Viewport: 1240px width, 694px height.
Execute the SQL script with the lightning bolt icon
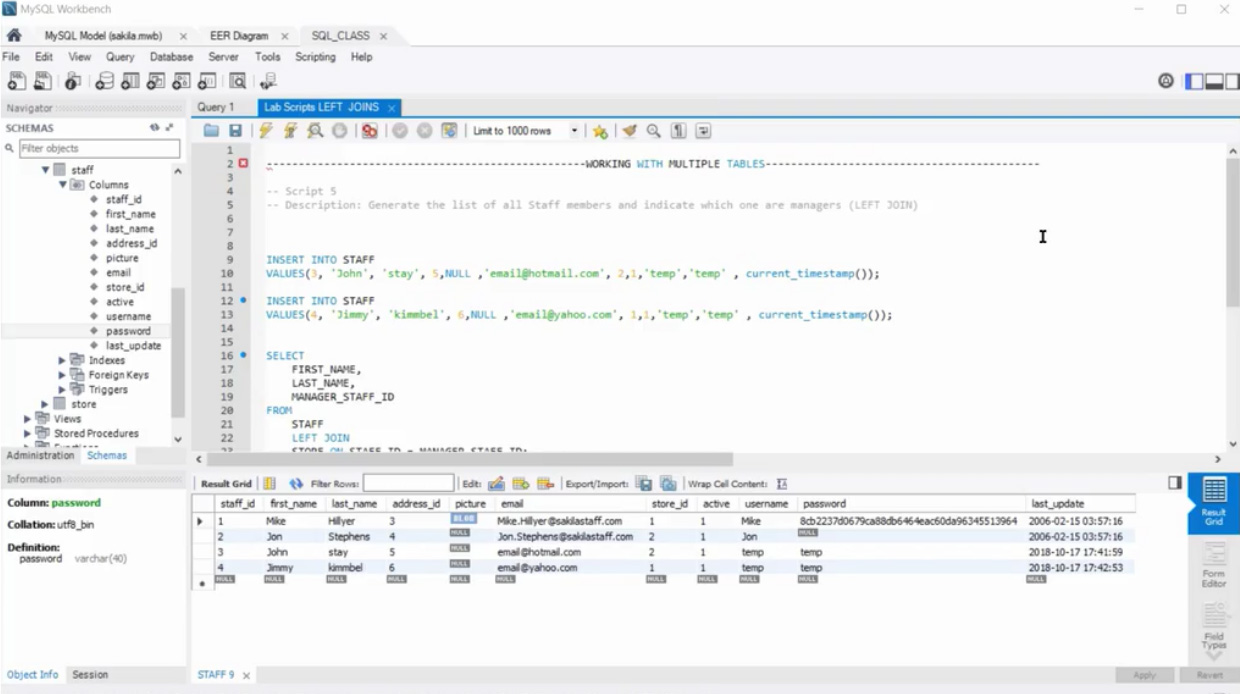click(x=265, y=131)
